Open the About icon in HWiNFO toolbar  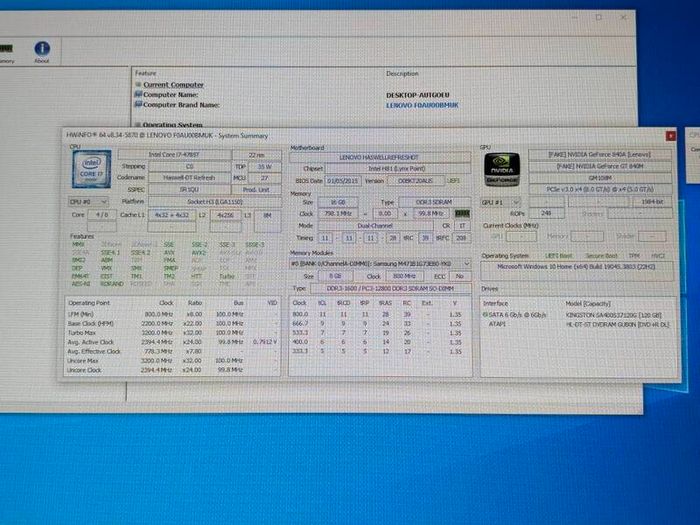(x=42, y=52)
